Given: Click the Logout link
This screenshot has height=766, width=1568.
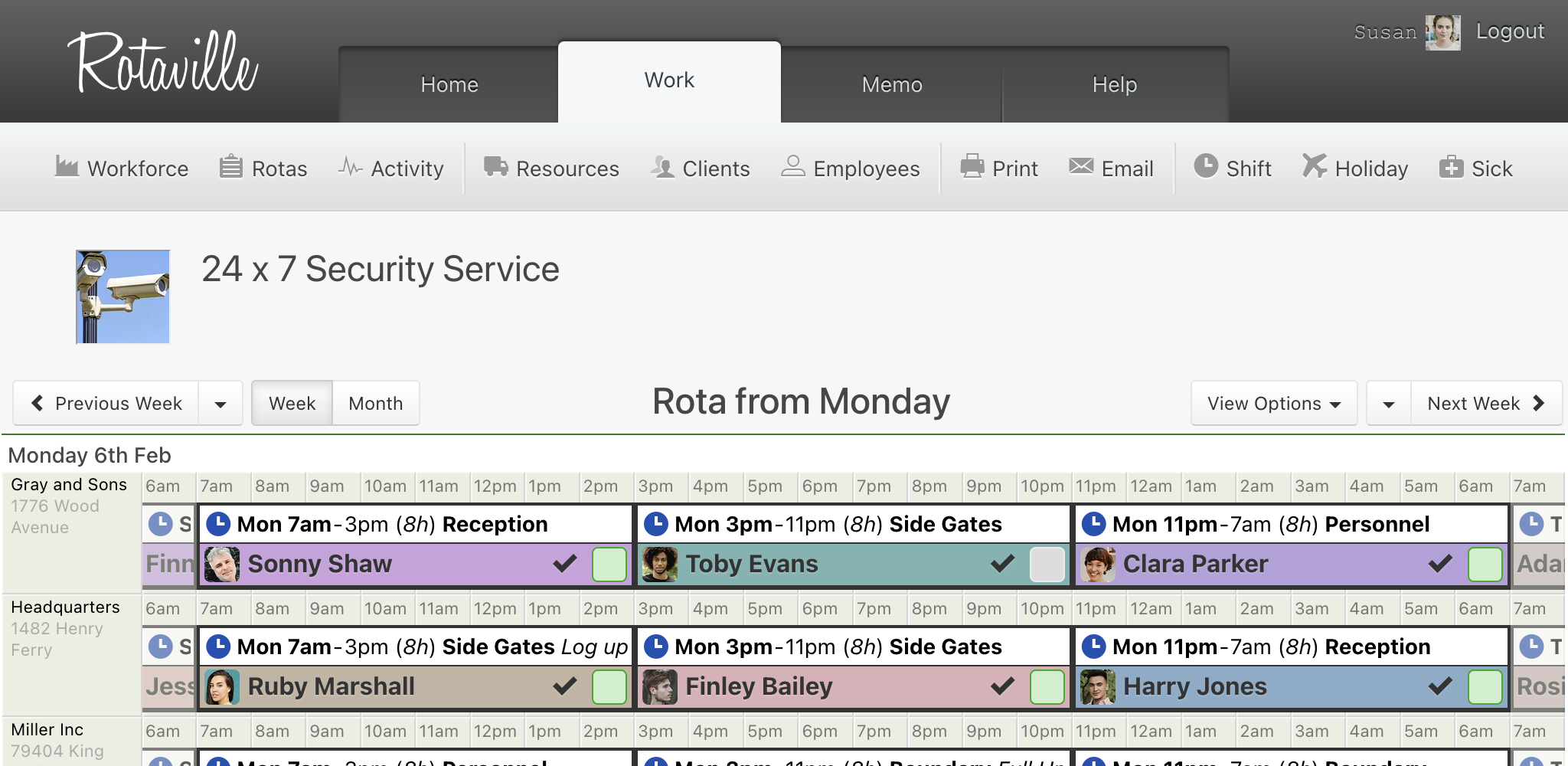Looking at the screenshot, I should point(1509,31).
